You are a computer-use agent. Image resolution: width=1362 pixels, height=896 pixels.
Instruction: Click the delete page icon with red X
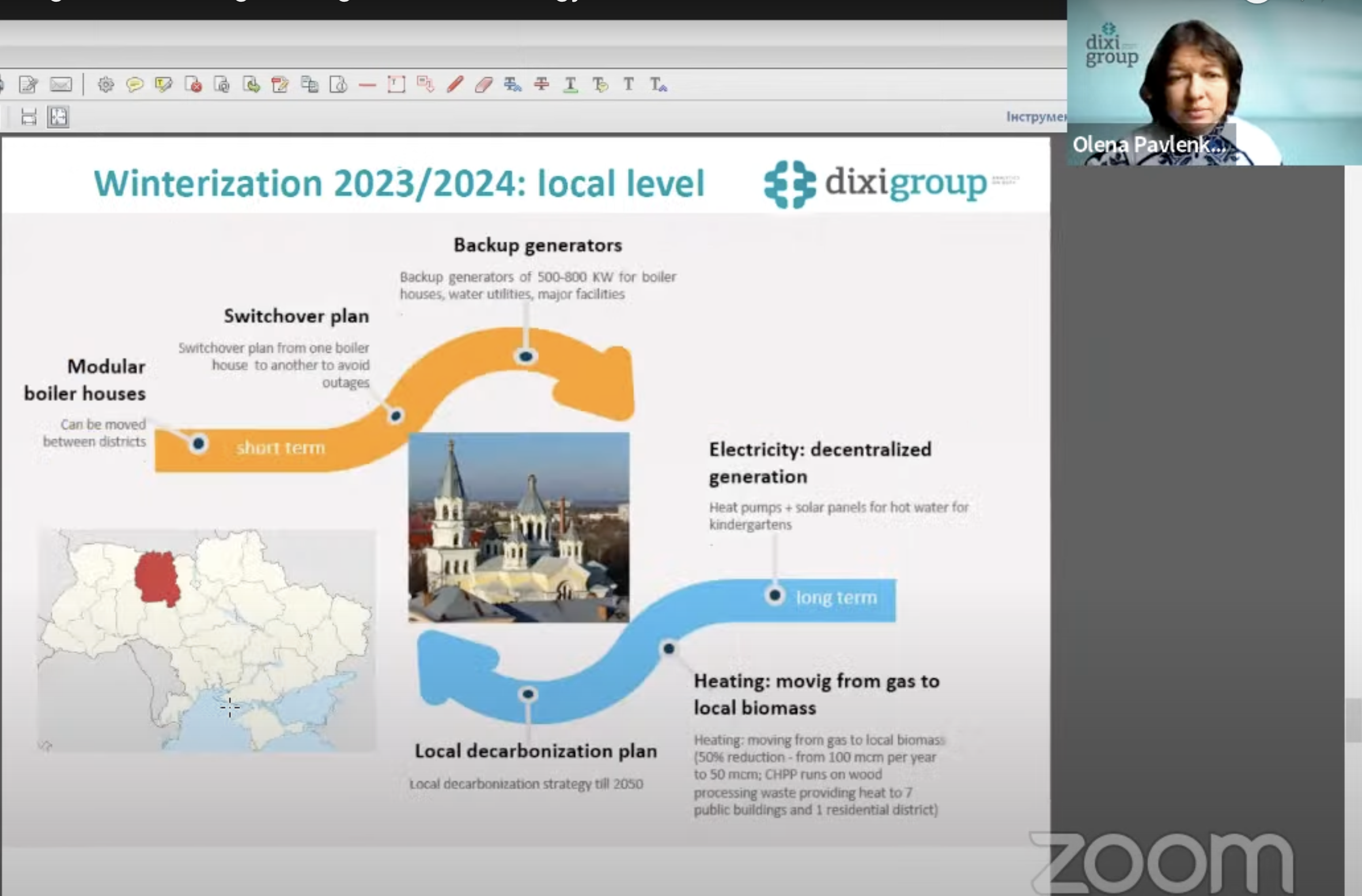pos(193,85)
